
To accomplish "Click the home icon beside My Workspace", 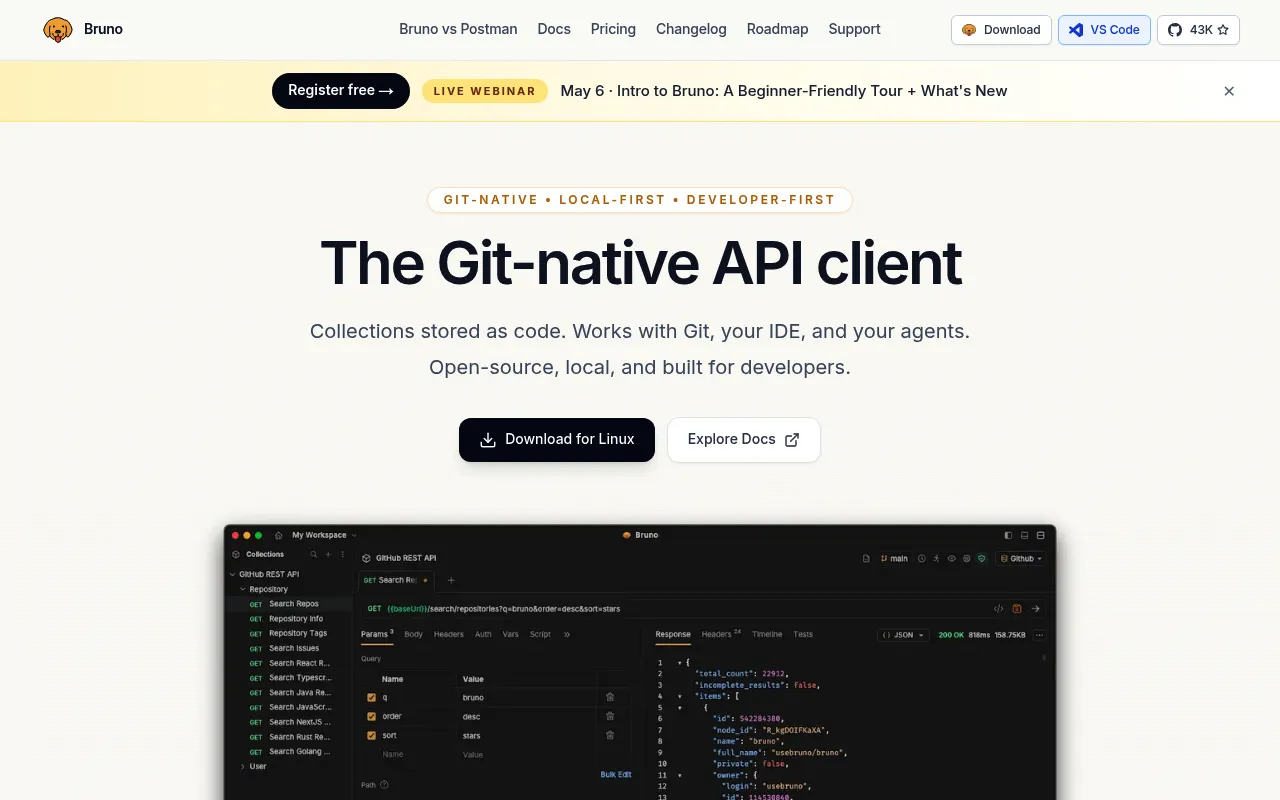I will [x=279, y=535].
